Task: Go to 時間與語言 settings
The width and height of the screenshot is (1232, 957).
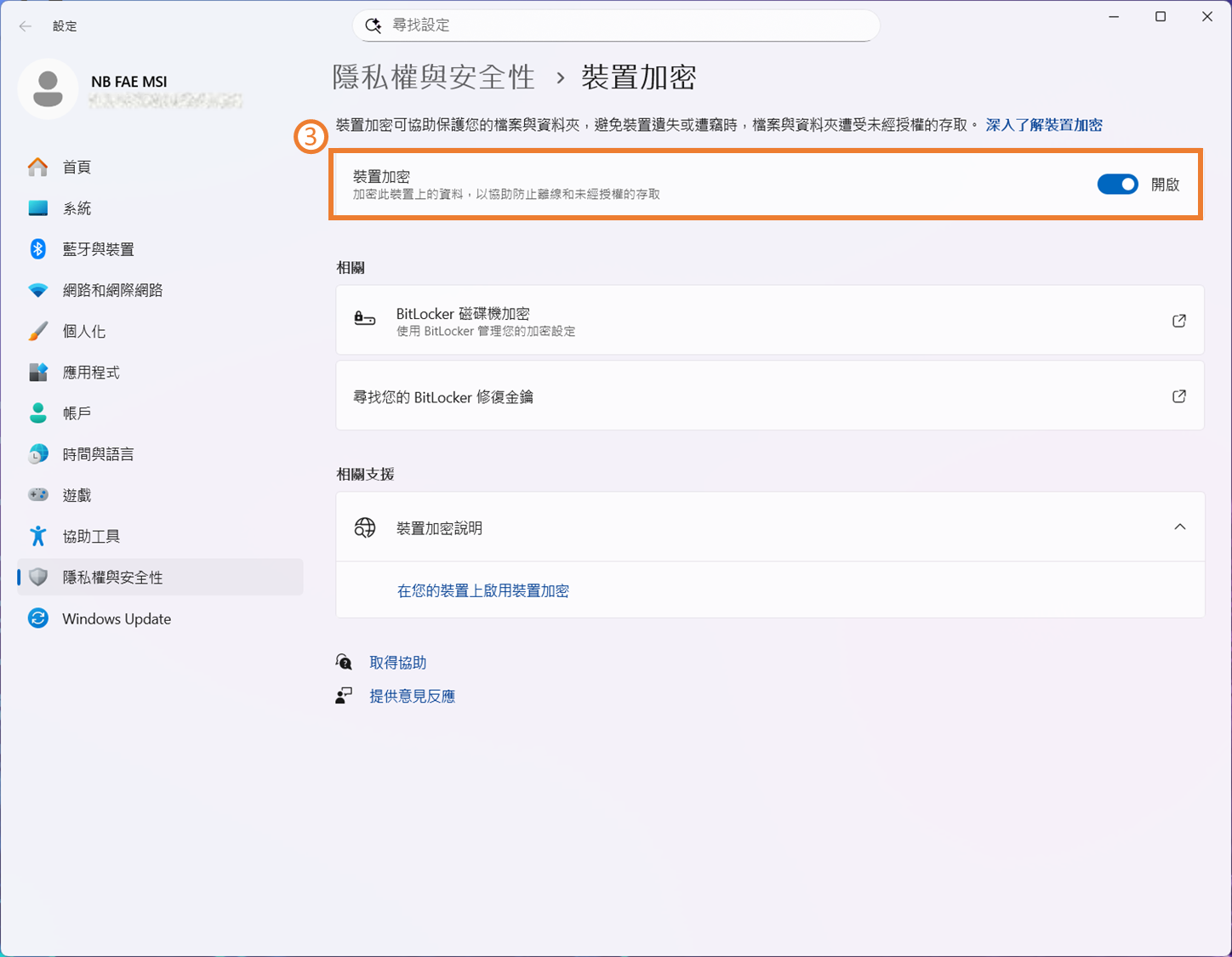Action: 98,454
